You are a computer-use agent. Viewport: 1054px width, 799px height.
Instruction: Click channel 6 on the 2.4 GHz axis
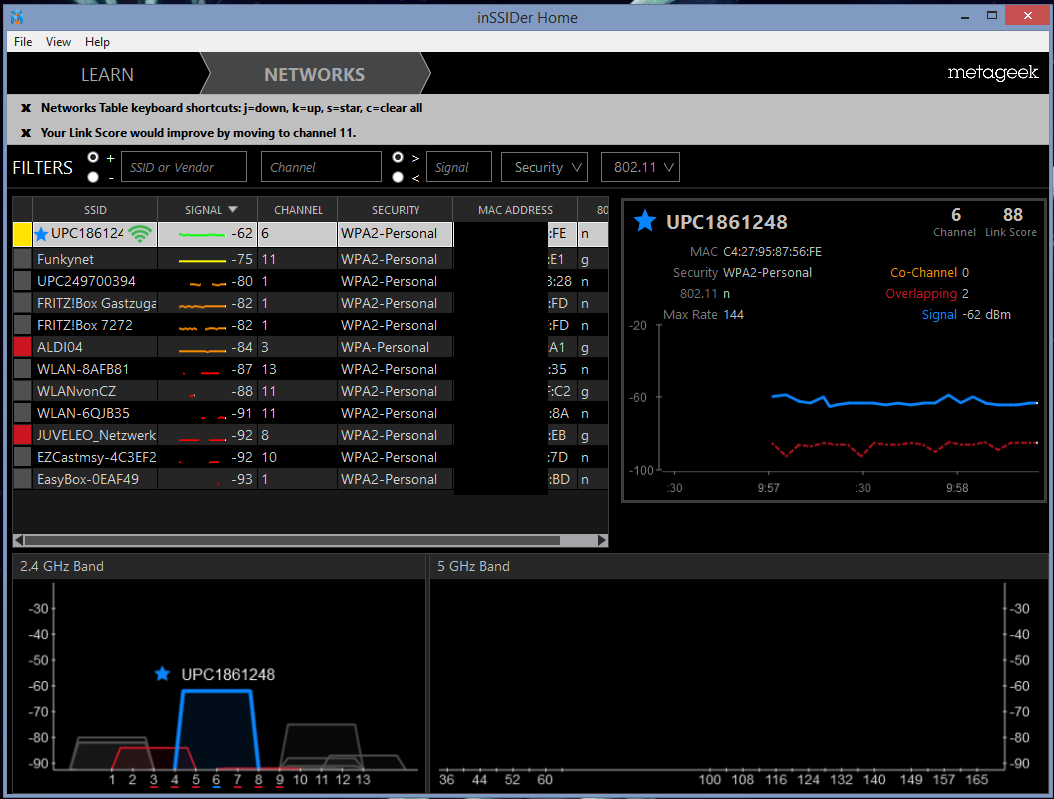point(216,780)
